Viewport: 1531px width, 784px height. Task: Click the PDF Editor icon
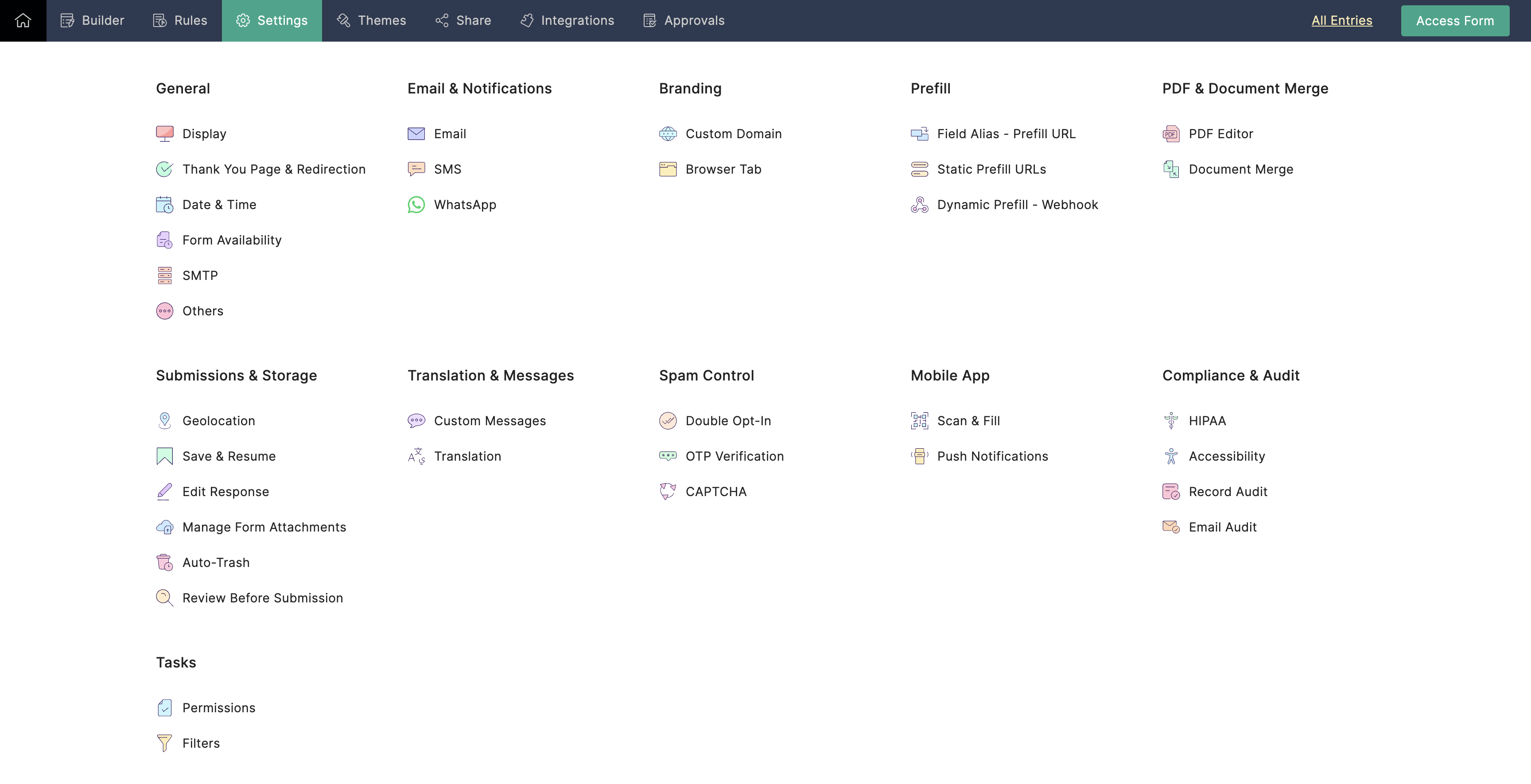[x=1171, y=134]
